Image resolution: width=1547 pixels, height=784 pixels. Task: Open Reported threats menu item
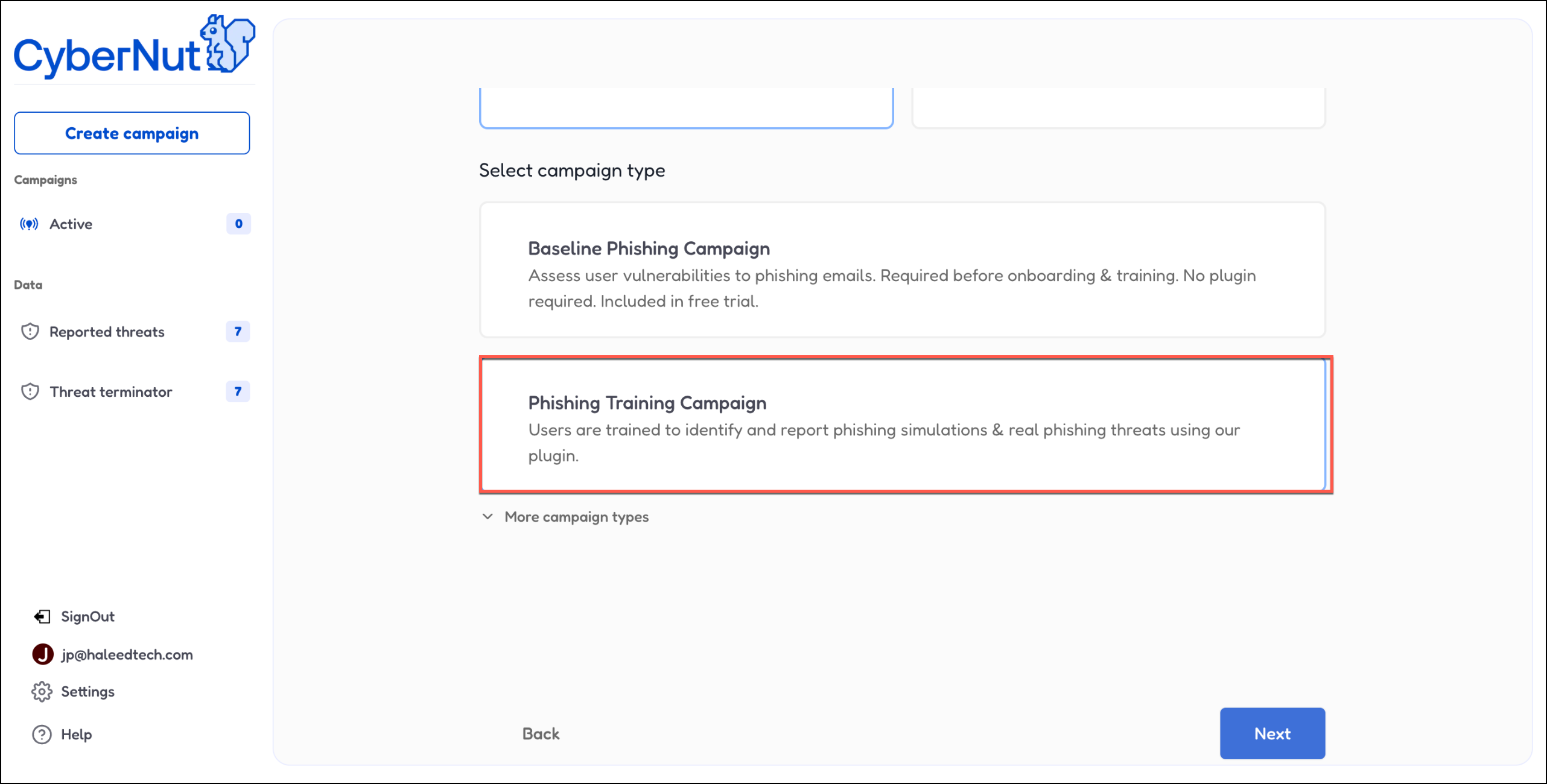107,332
